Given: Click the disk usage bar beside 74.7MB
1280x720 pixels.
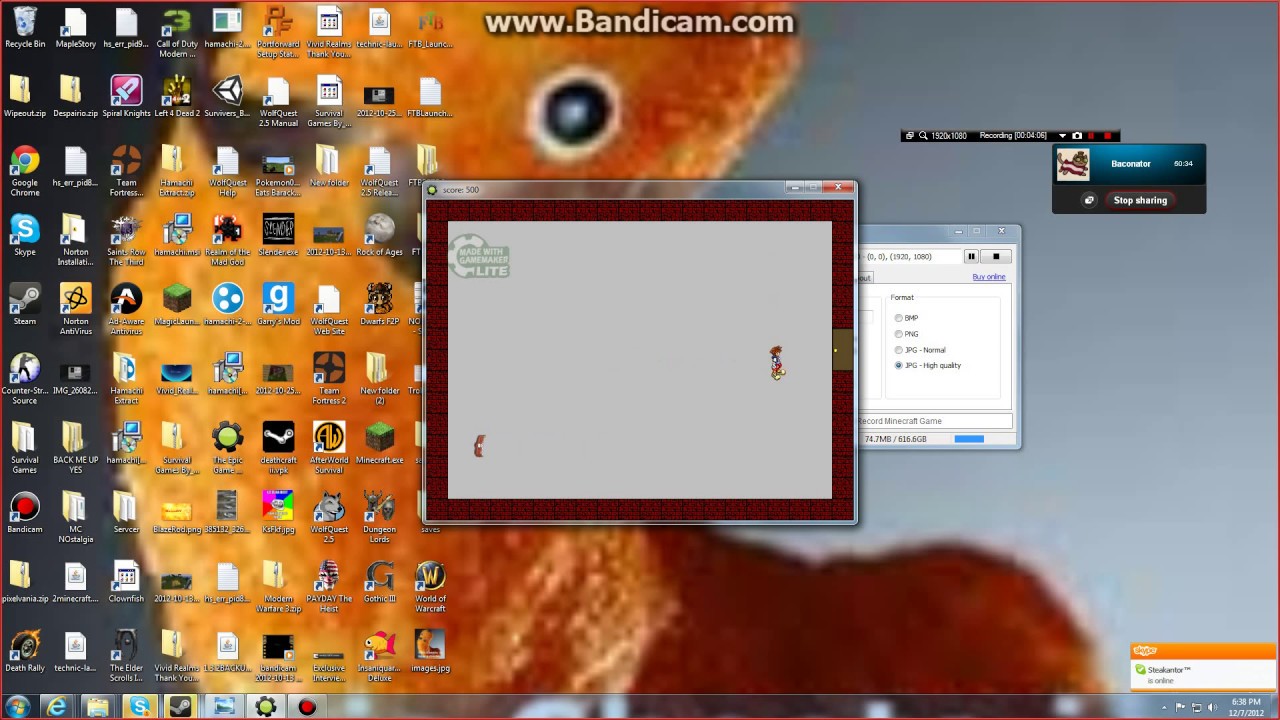Looking at the screenshot, I should coord(969,439).
